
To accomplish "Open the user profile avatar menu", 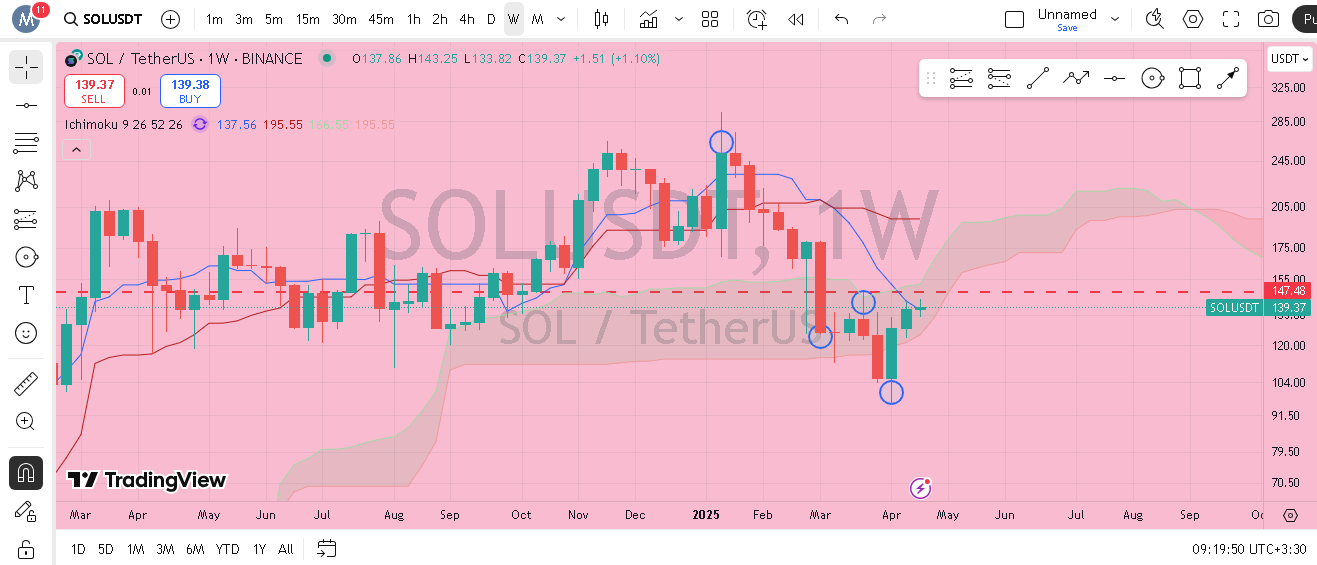I will click(x=26, y=19).
